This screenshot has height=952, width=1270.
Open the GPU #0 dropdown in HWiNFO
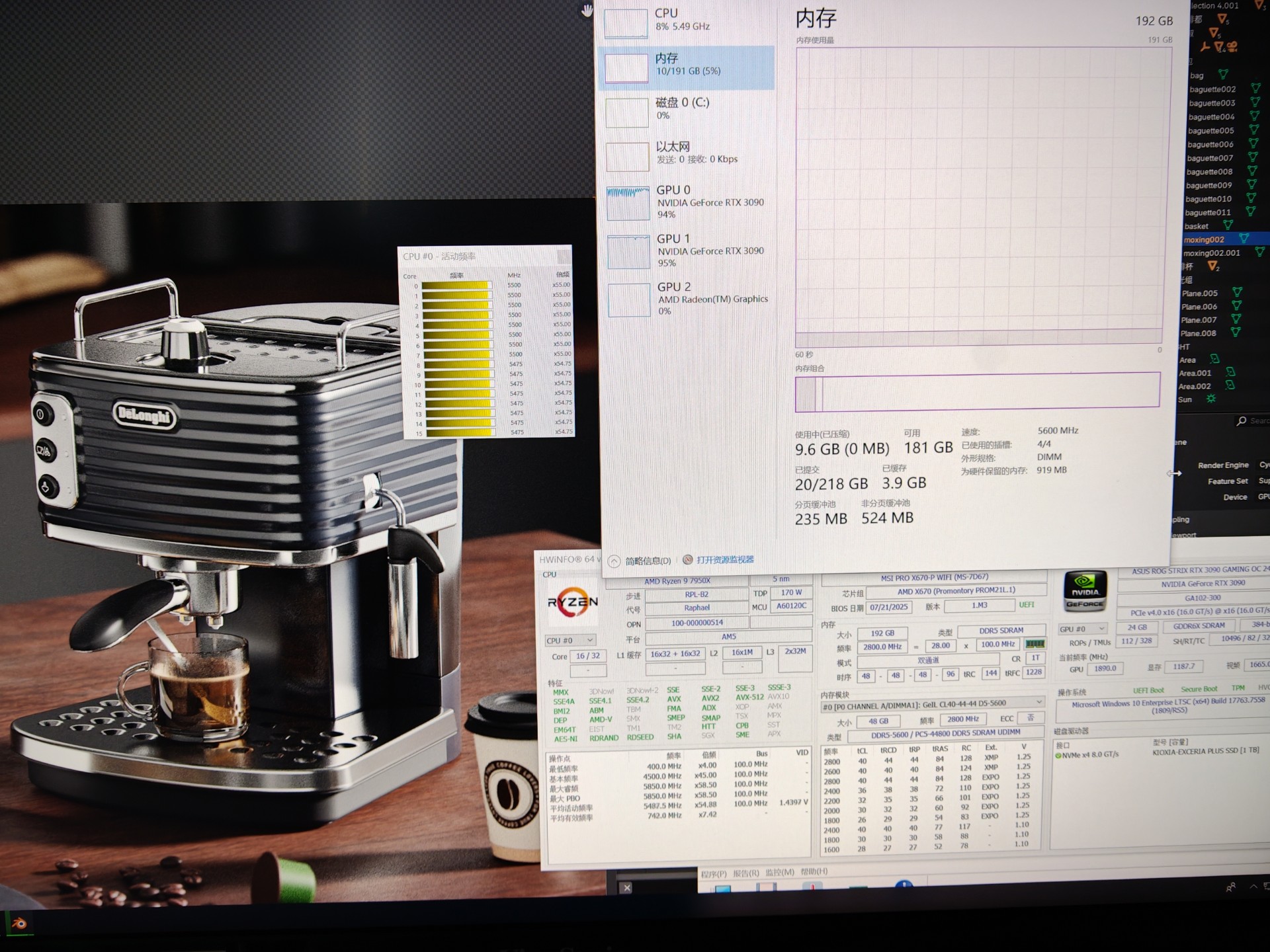pos(1082,629)
